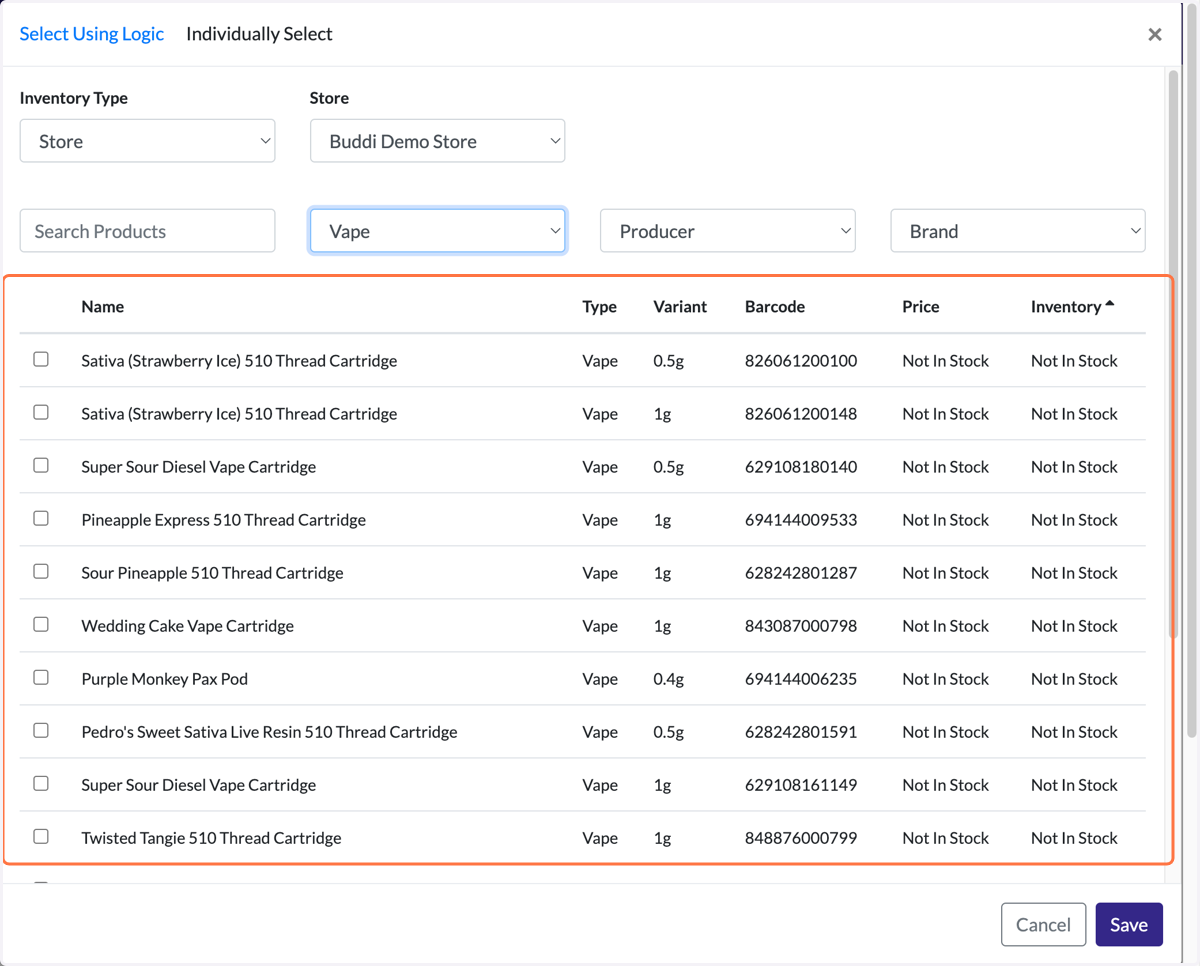This screenshot has height=966, width=1200.
Task: Click barcode 628242801287
Action: 801,573
